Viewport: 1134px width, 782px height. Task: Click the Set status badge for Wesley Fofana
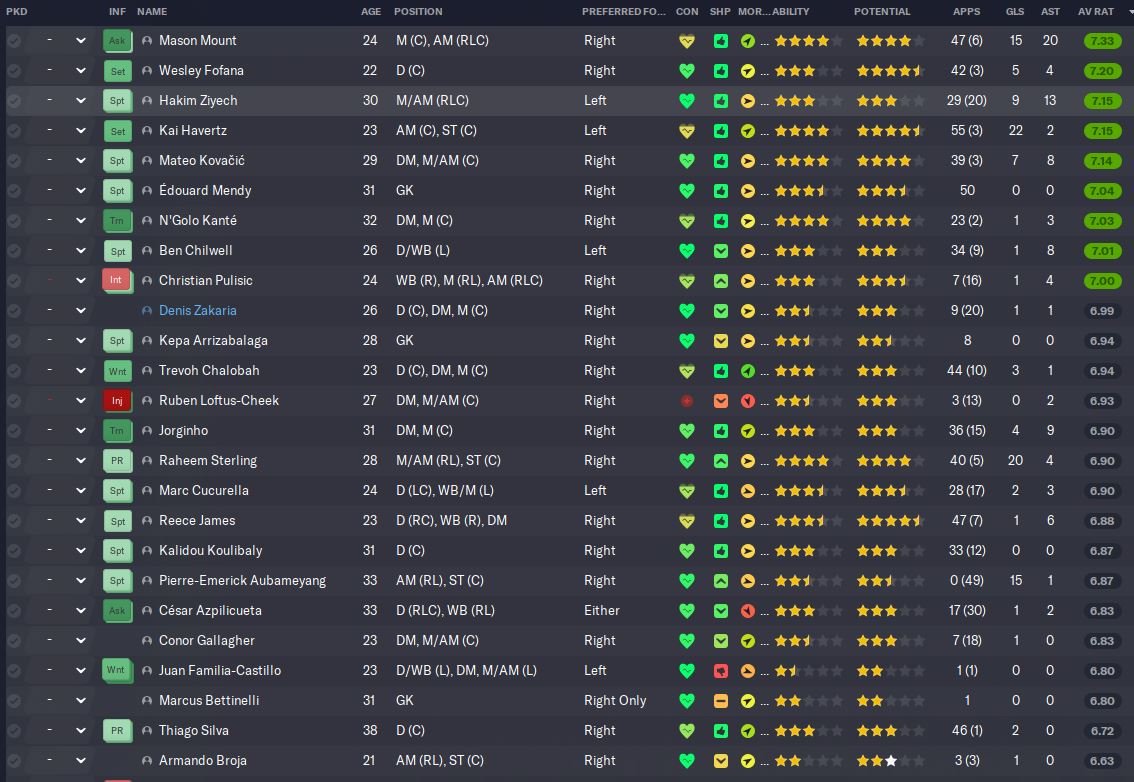(x=117, y=71)
